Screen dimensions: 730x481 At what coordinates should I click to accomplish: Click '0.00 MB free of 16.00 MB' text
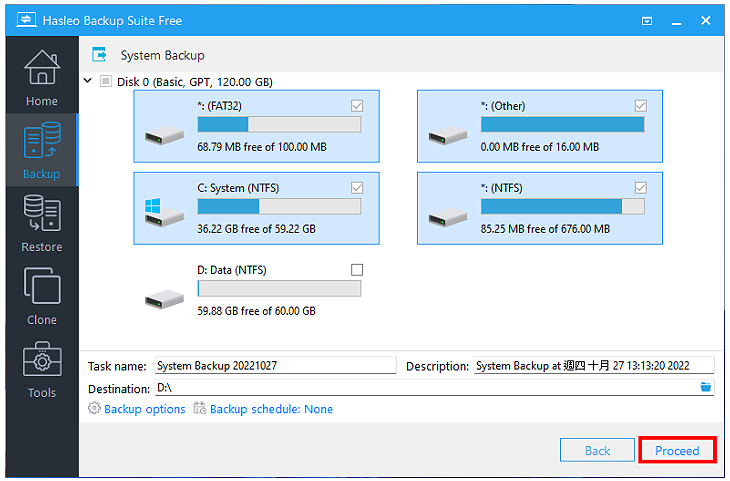(540, 147)
